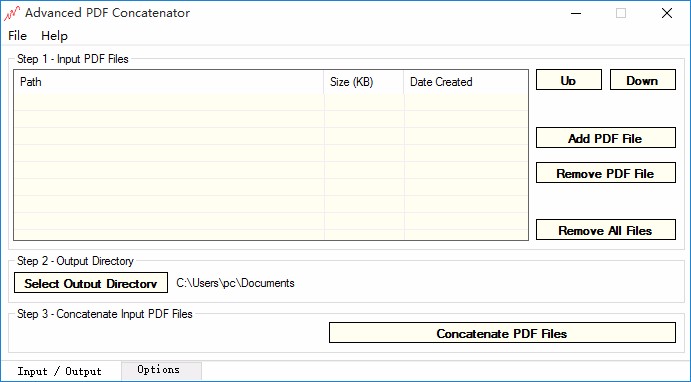Close the Advanced PDF Concatenator window
Viewport: 691px width, 382px height.
tap(667, 13)
